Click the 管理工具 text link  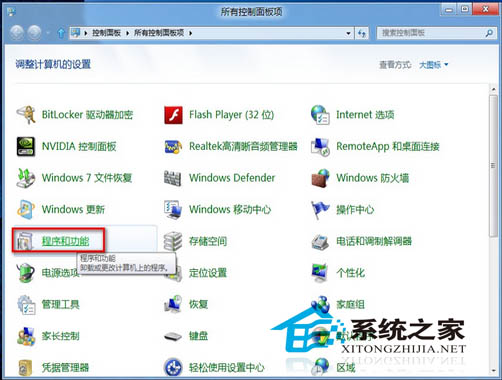(x=60, y=304)
